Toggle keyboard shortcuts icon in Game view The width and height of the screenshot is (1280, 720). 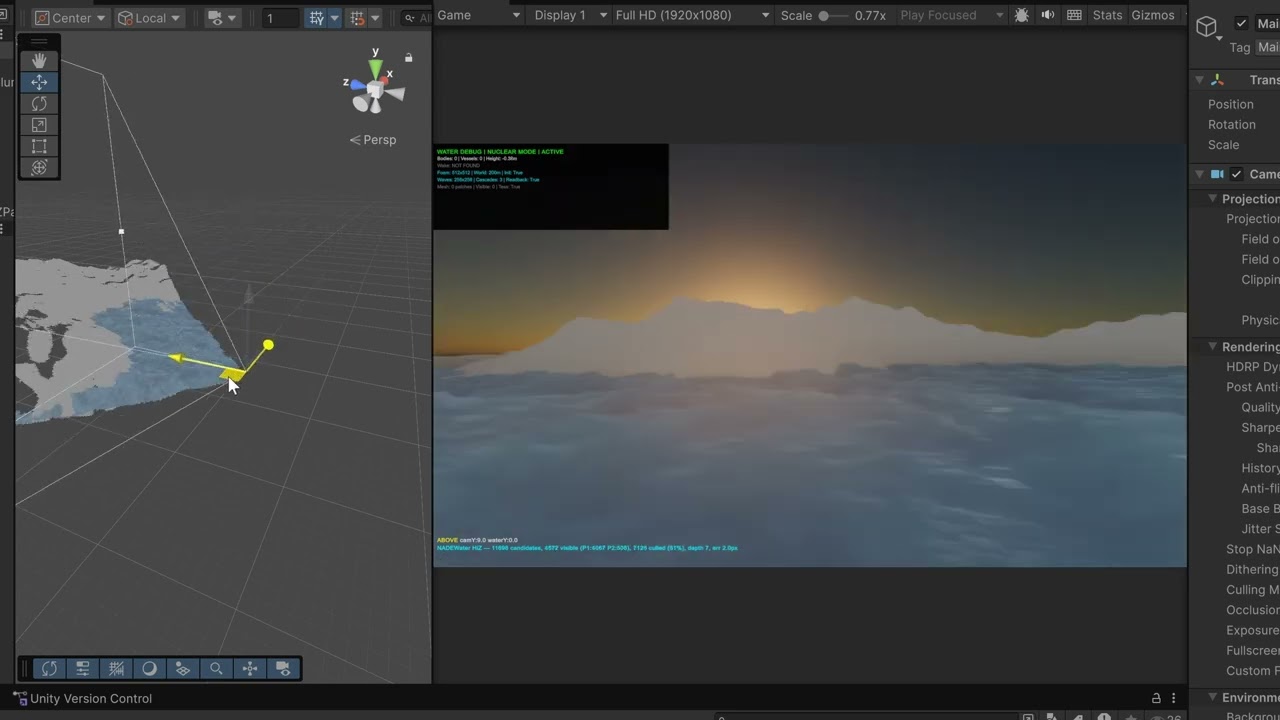1074,15
